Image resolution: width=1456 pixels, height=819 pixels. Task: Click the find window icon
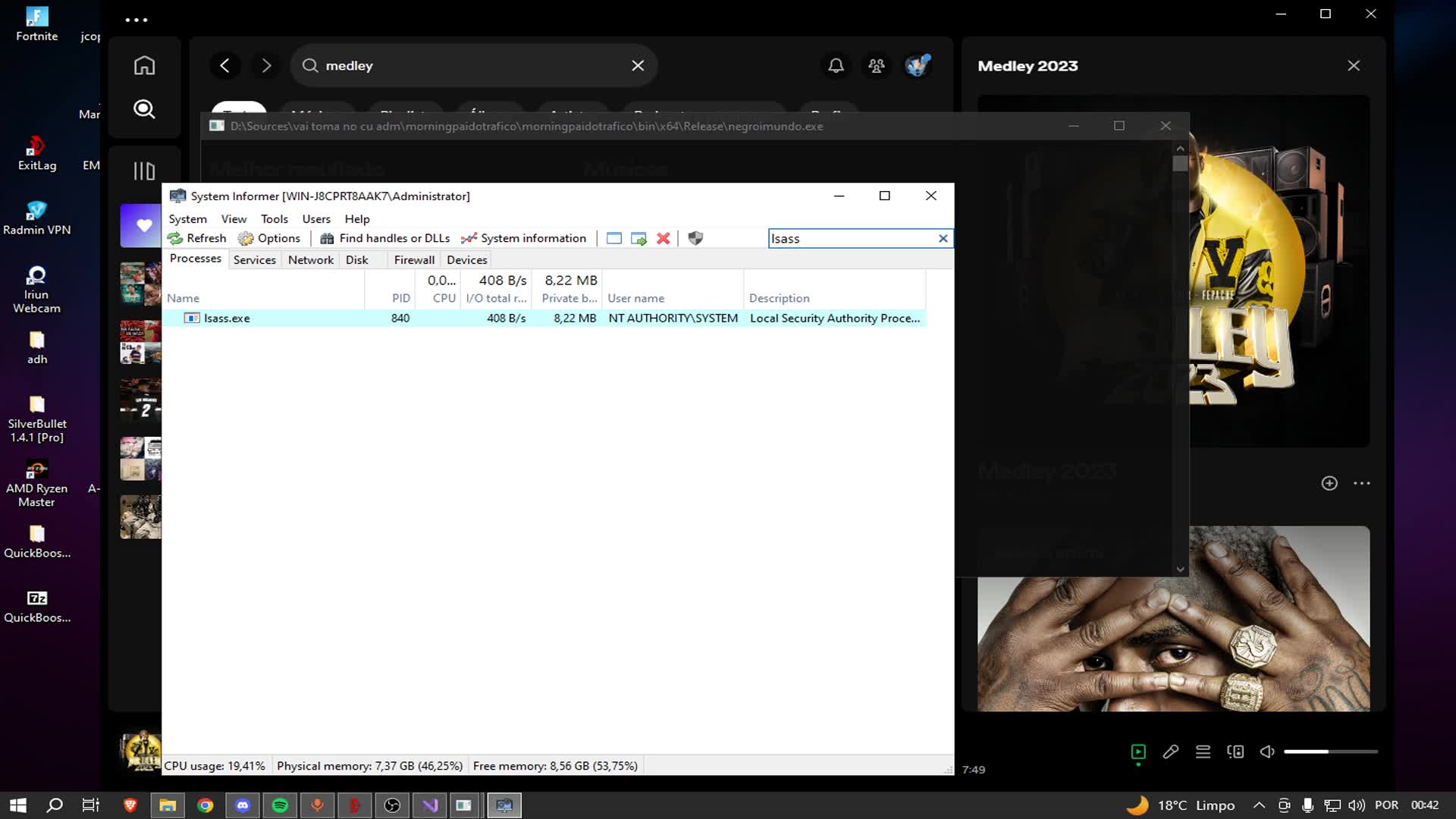pyautogui.click(x=613, y=238)
